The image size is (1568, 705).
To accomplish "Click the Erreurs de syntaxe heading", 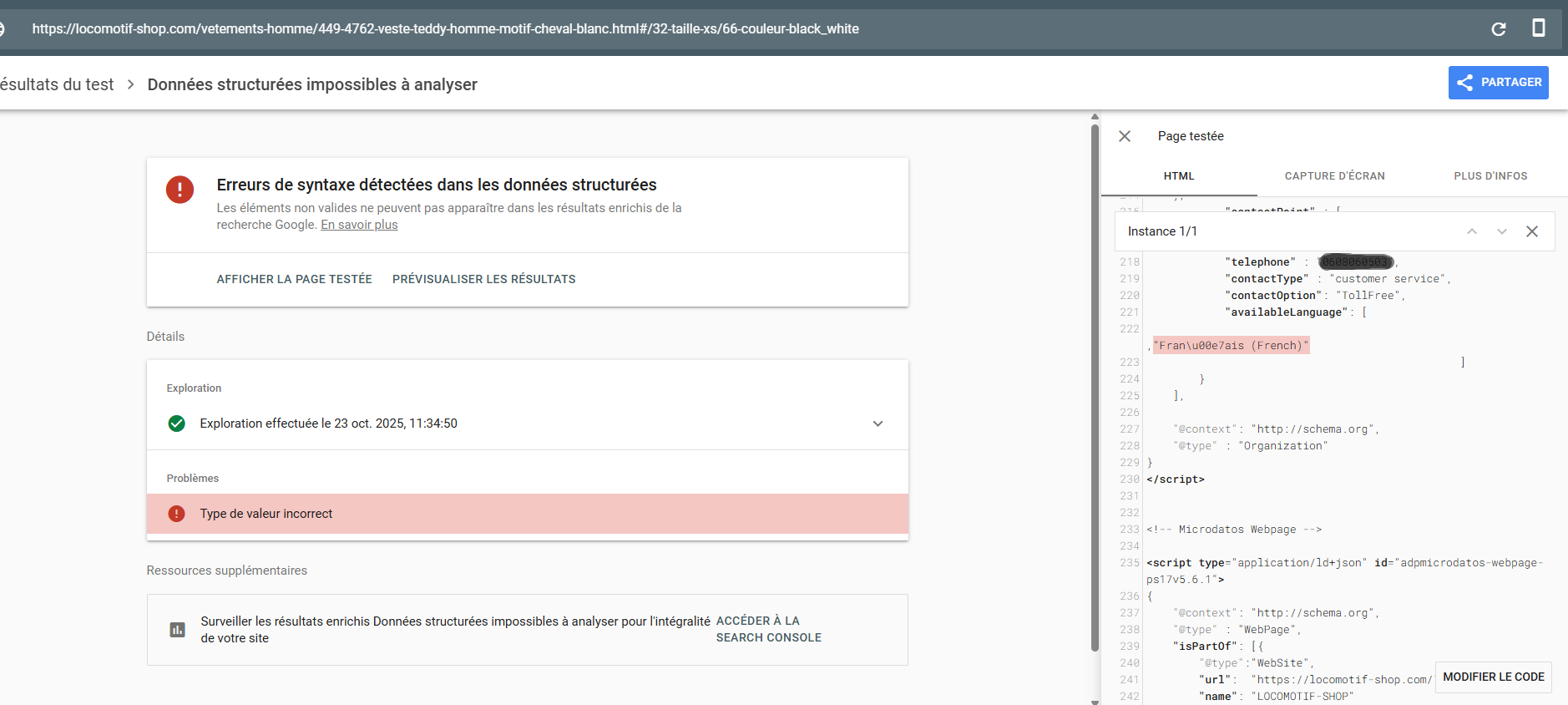I will click(x=437, y=185).
